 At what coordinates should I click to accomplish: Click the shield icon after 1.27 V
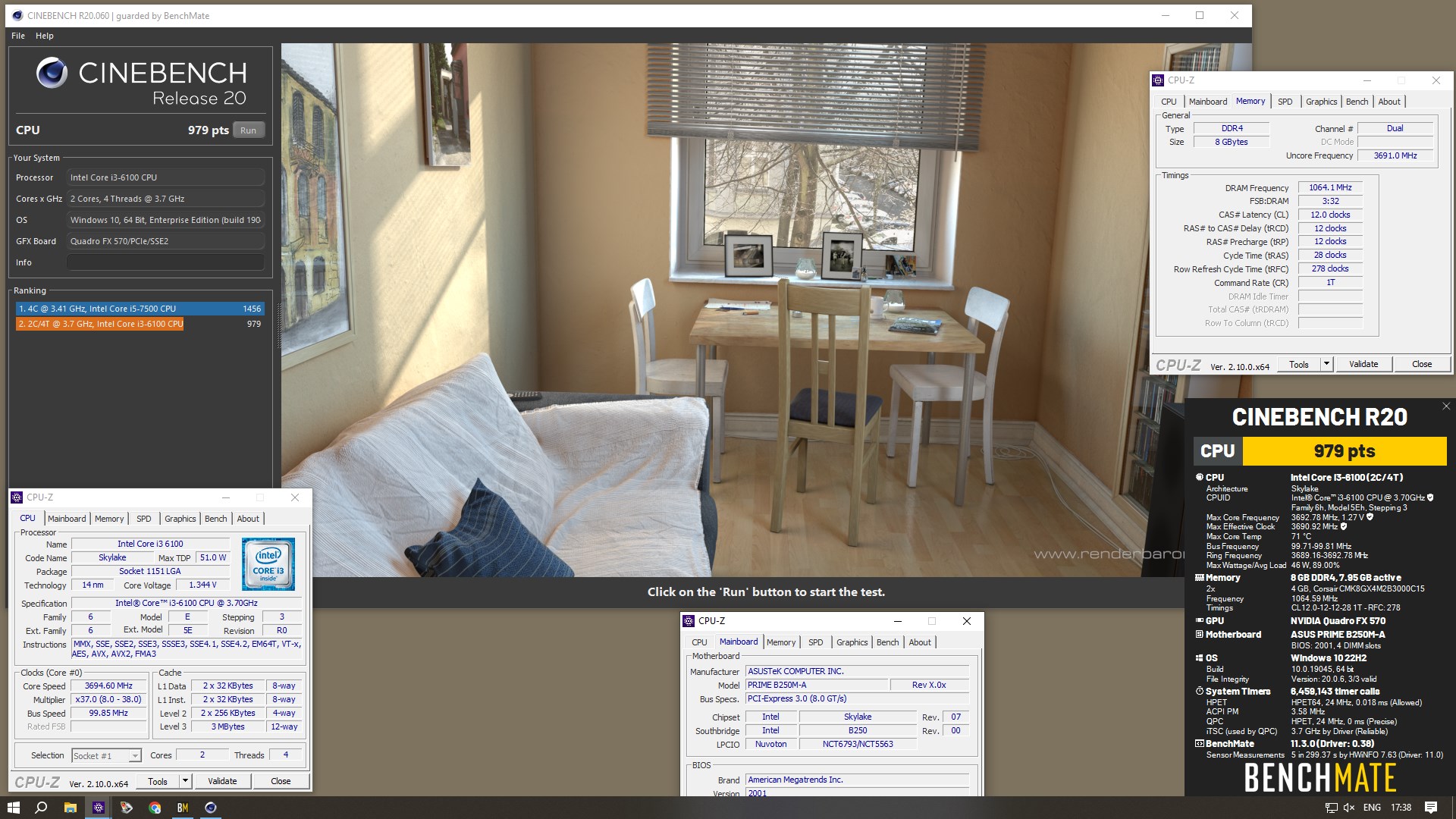click(x=1370, y=517)
